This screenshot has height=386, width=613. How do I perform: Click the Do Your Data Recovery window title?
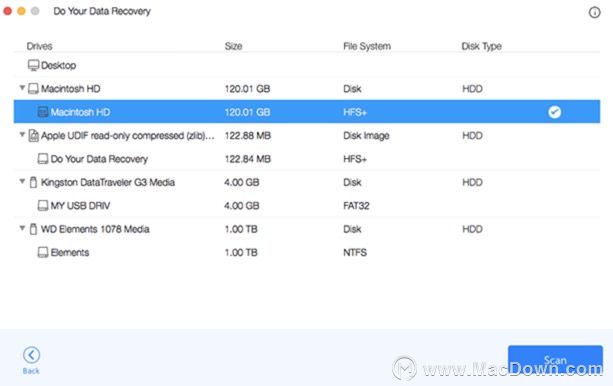(102, 11)
